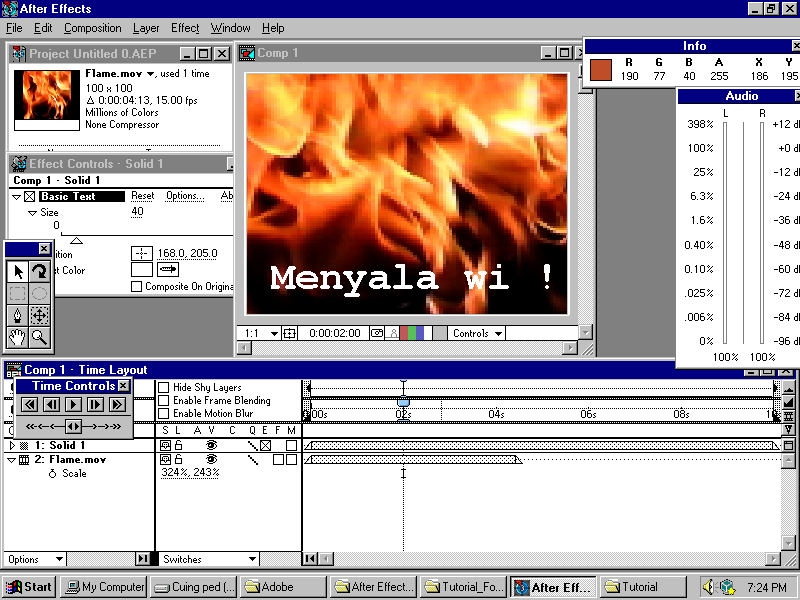Select the Rotation tool
Viewport: 800px width, 600px height.
39,271
